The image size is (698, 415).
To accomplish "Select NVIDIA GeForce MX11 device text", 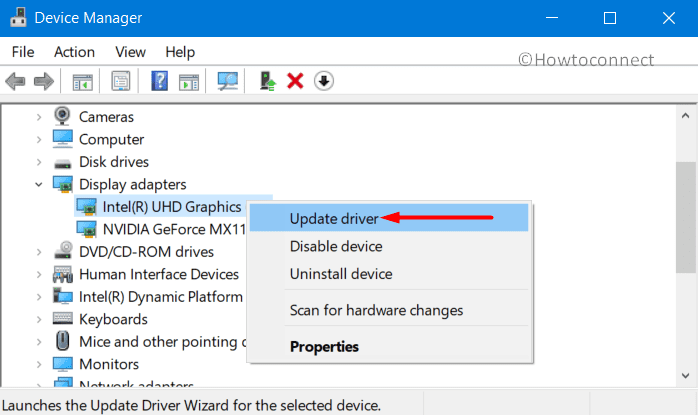I will tap(174, 229).
